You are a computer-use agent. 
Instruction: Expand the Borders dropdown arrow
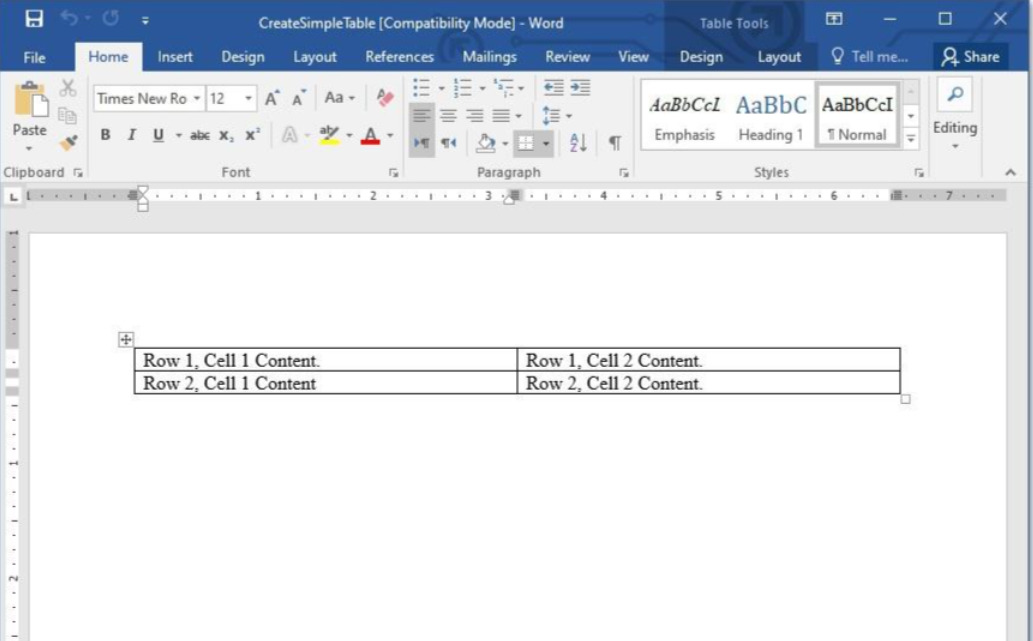(x=546, y=143)
